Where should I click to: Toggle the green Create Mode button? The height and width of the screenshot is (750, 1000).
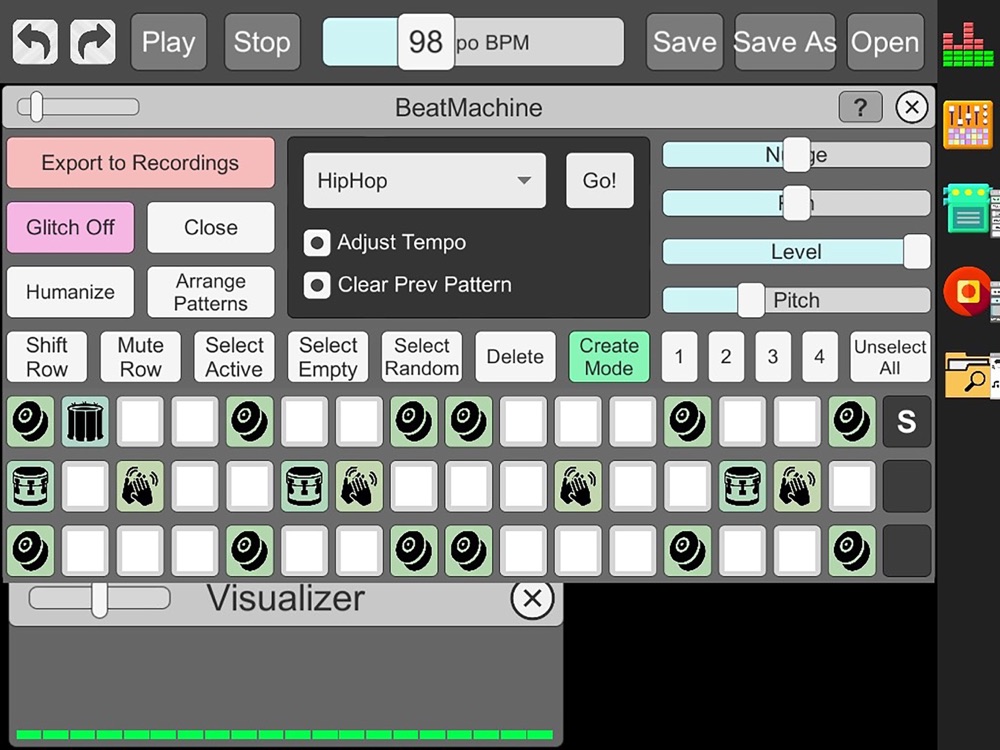coord(609,357)
